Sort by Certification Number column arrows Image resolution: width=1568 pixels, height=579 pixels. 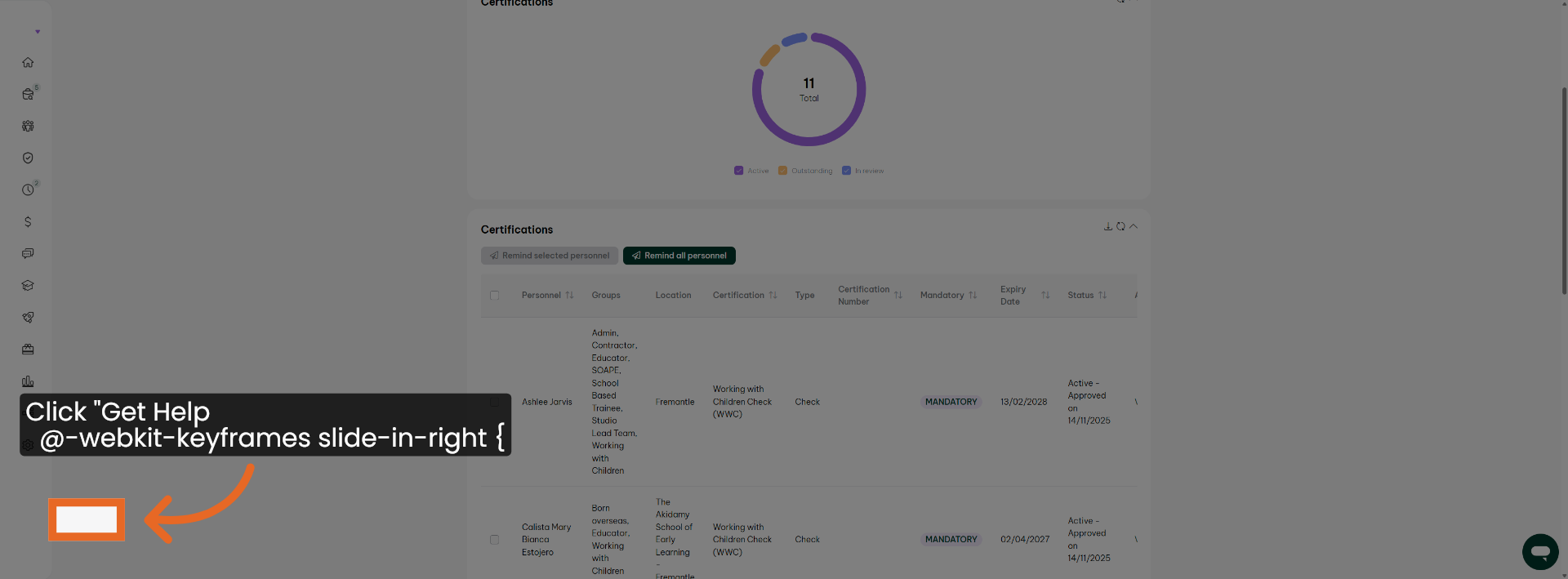point(898,296)
